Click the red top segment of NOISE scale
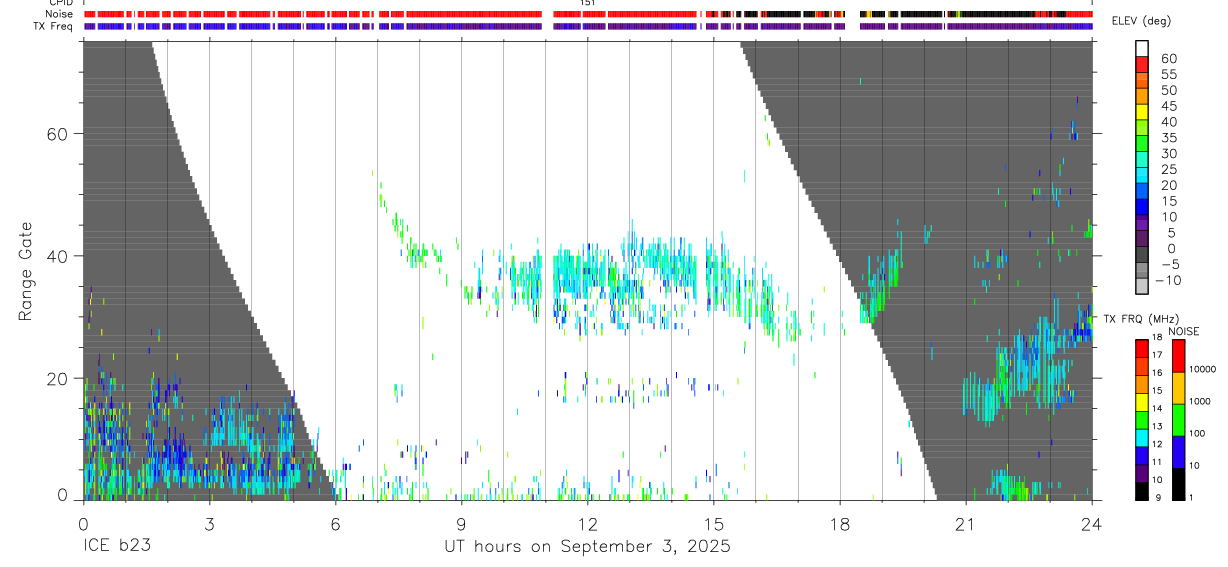Screen dimensions: 1228x567 coord(1179,356)
